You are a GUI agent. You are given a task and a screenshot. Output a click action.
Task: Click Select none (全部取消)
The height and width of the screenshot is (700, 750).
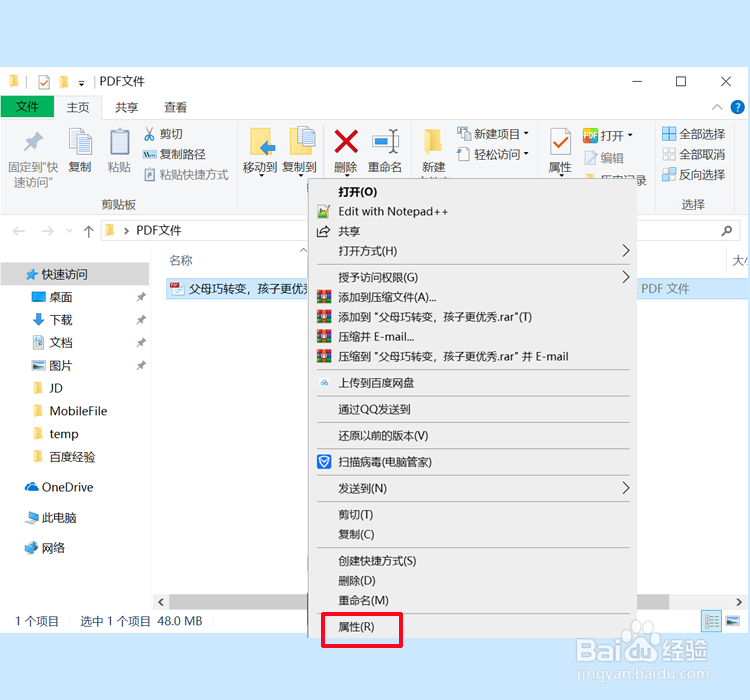coord(694,154)
